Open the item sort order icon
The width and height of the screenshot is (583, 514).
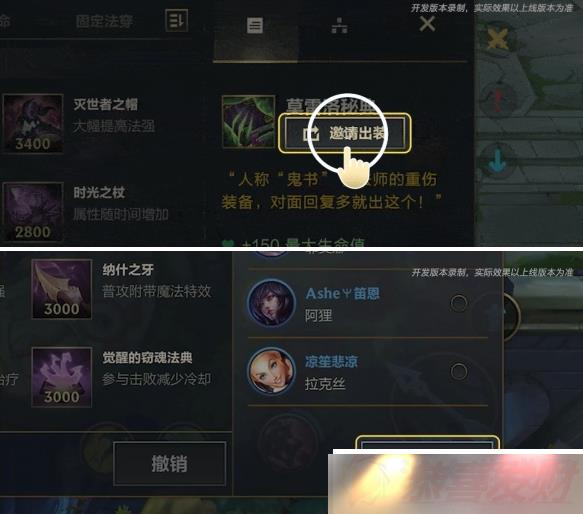tap(176, 20)
